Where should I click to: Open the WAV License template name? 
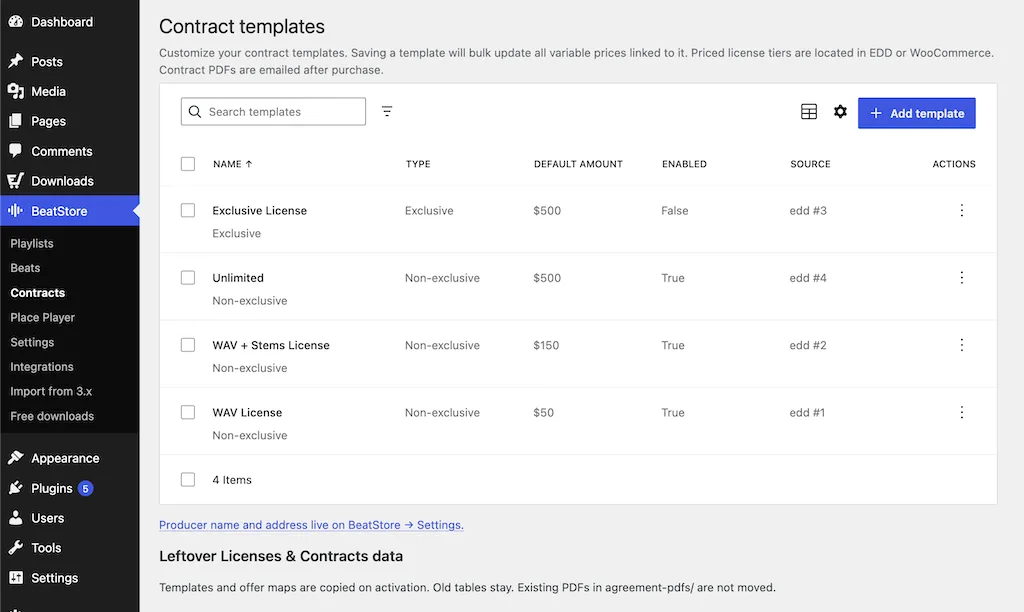tap(247, 412)
